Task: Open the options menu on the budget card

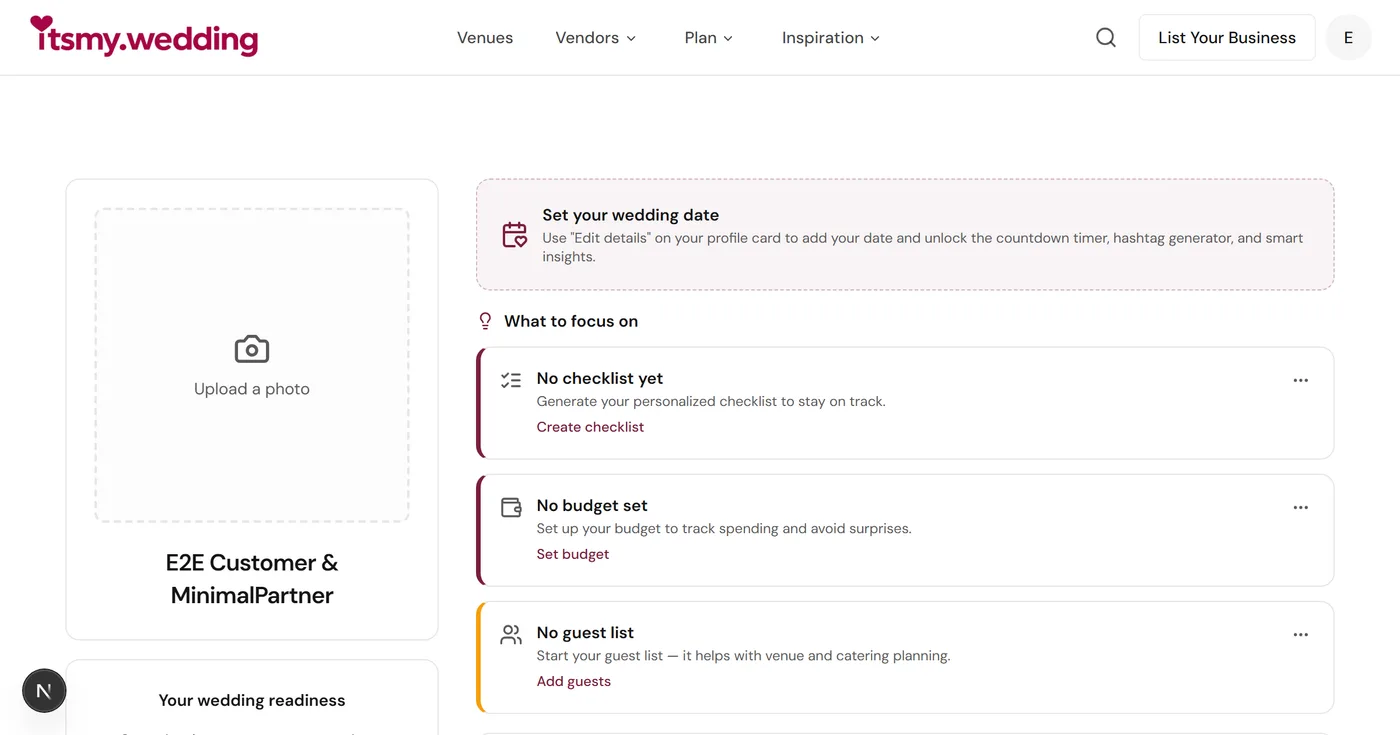Action: 1300,507
